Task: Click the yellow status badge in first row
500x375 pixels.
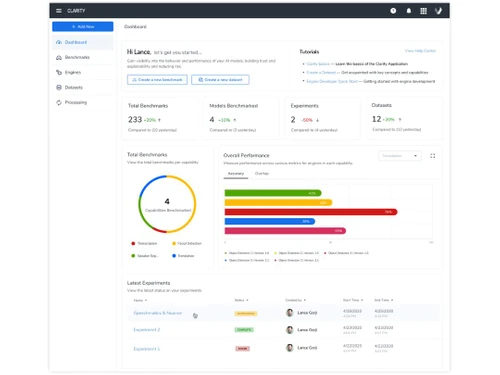Action: [x=246, y=313]
